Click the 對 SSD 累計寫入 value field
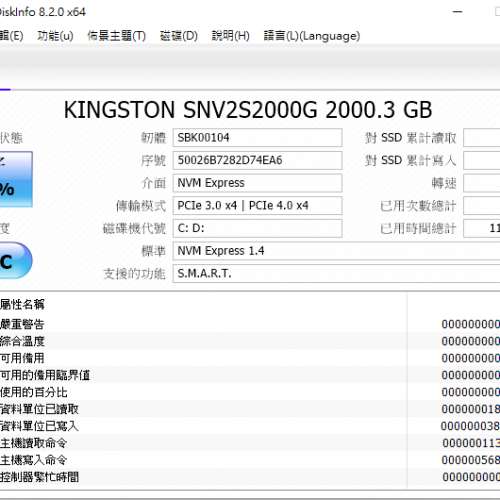 click(482, 160)
